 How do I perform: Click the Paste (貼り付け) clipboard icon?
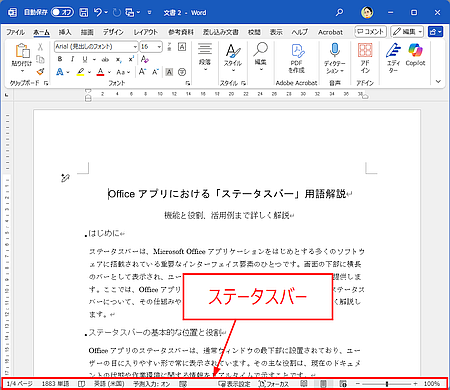pos(22,51)
